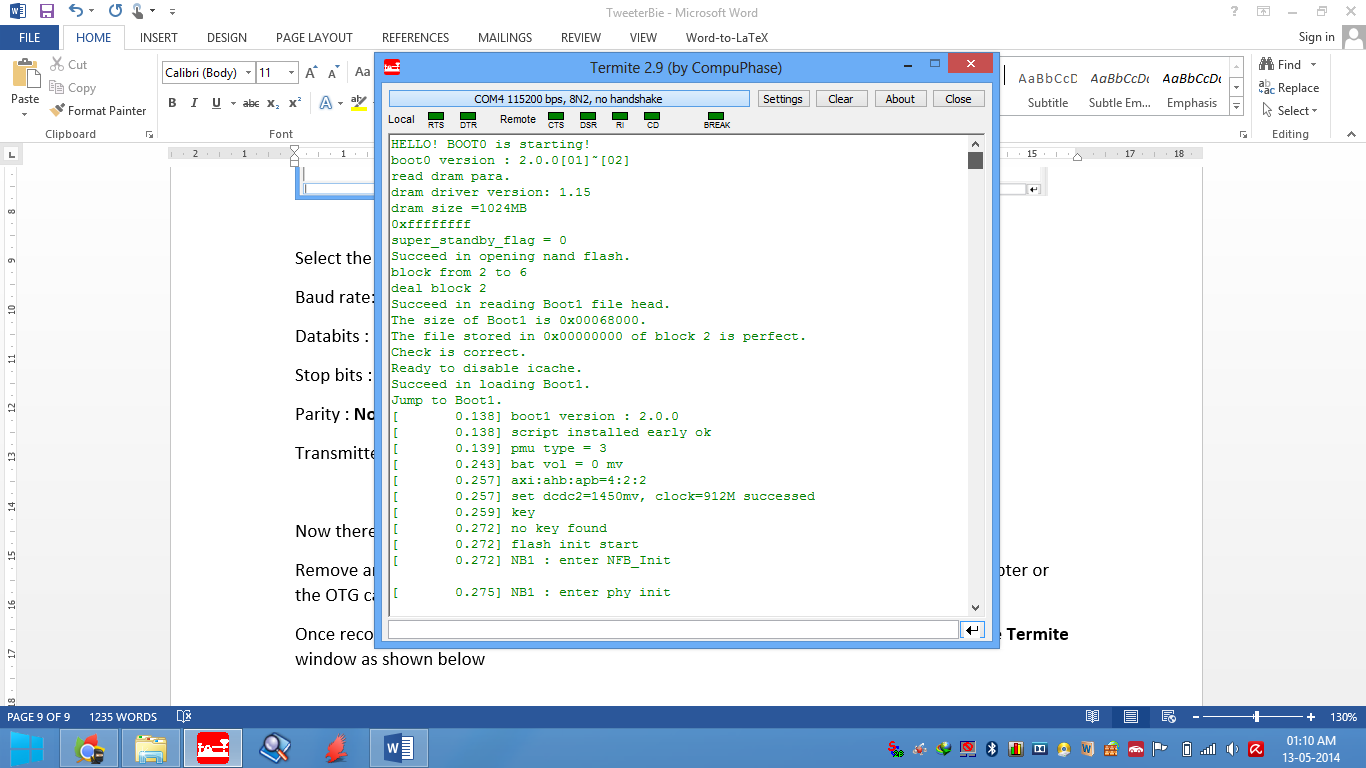The image size is (1366, 768).
Task: Switch to the REFERENCES tab
Action: click(x=415, y=37)
